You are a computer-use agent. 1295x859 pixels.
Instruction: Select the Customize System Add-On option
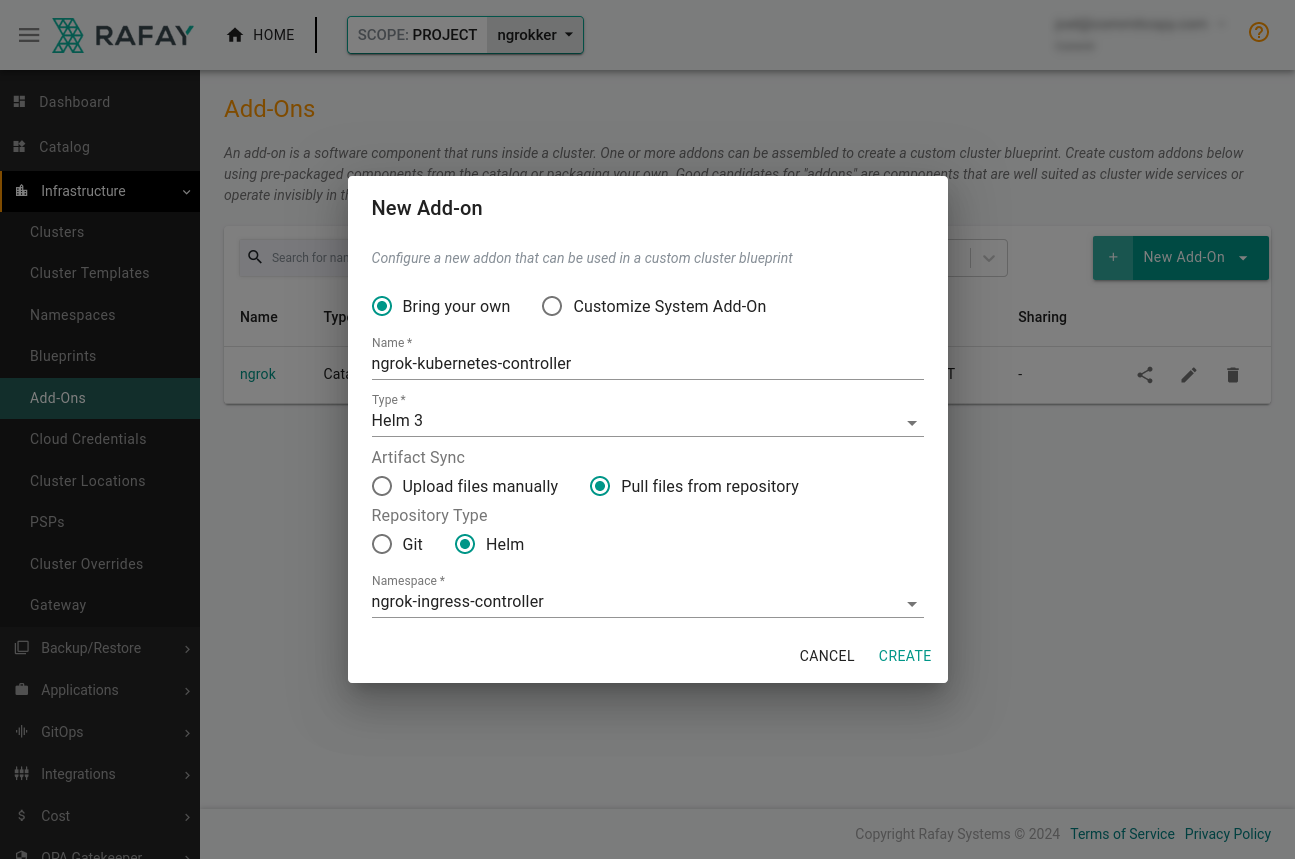552,306
